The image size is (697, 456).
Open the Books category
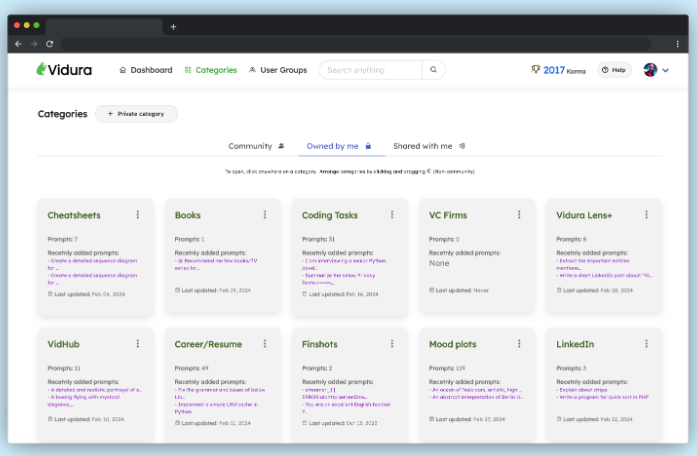coord(223,255)
